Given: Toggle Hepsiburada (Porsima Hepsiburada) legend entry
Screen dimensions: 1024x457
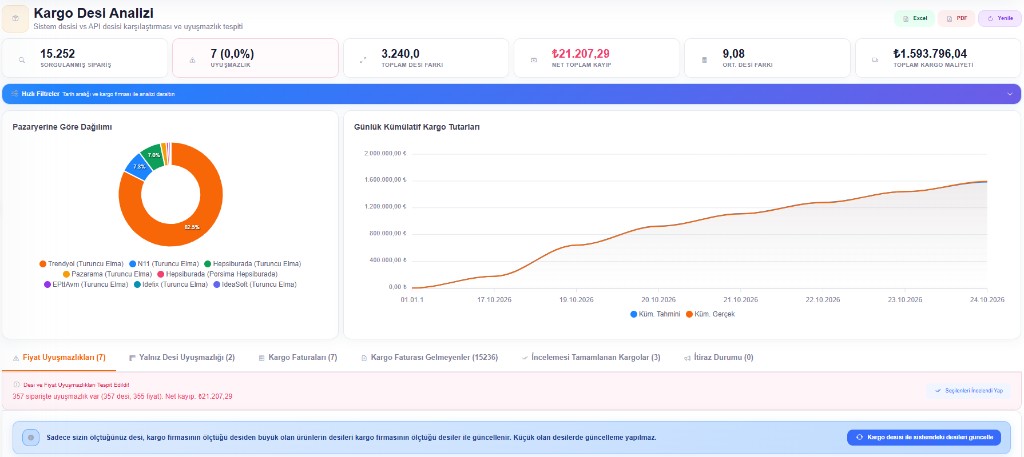Looking at the screenshot, I should point(218,274).
